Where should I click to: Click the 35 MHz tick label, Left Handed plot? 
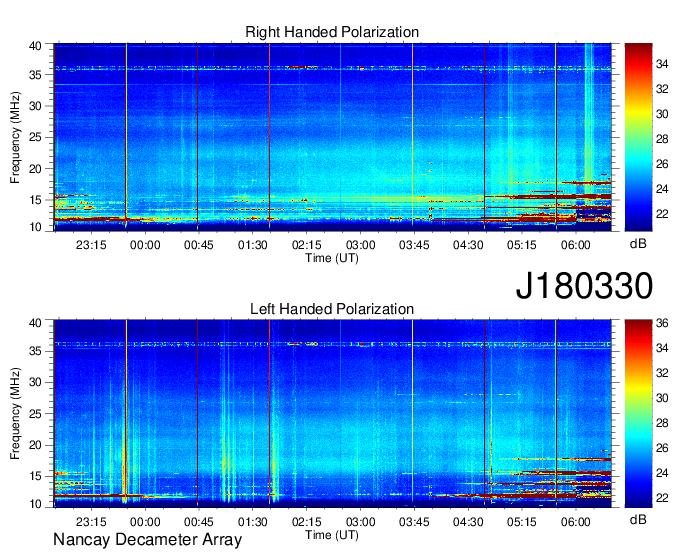(x=36, y=351)
